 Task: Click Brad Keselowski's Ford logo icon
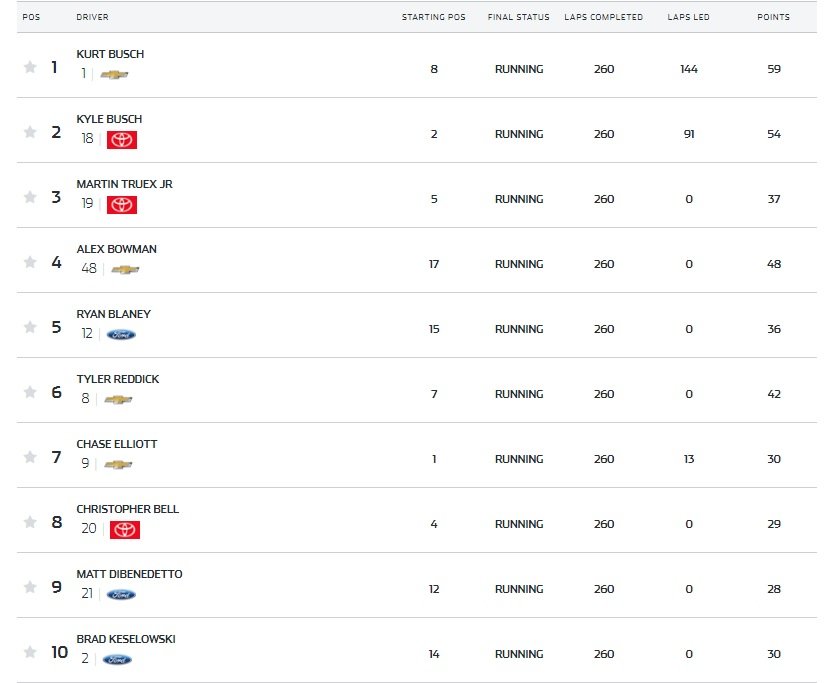(117, 659)
